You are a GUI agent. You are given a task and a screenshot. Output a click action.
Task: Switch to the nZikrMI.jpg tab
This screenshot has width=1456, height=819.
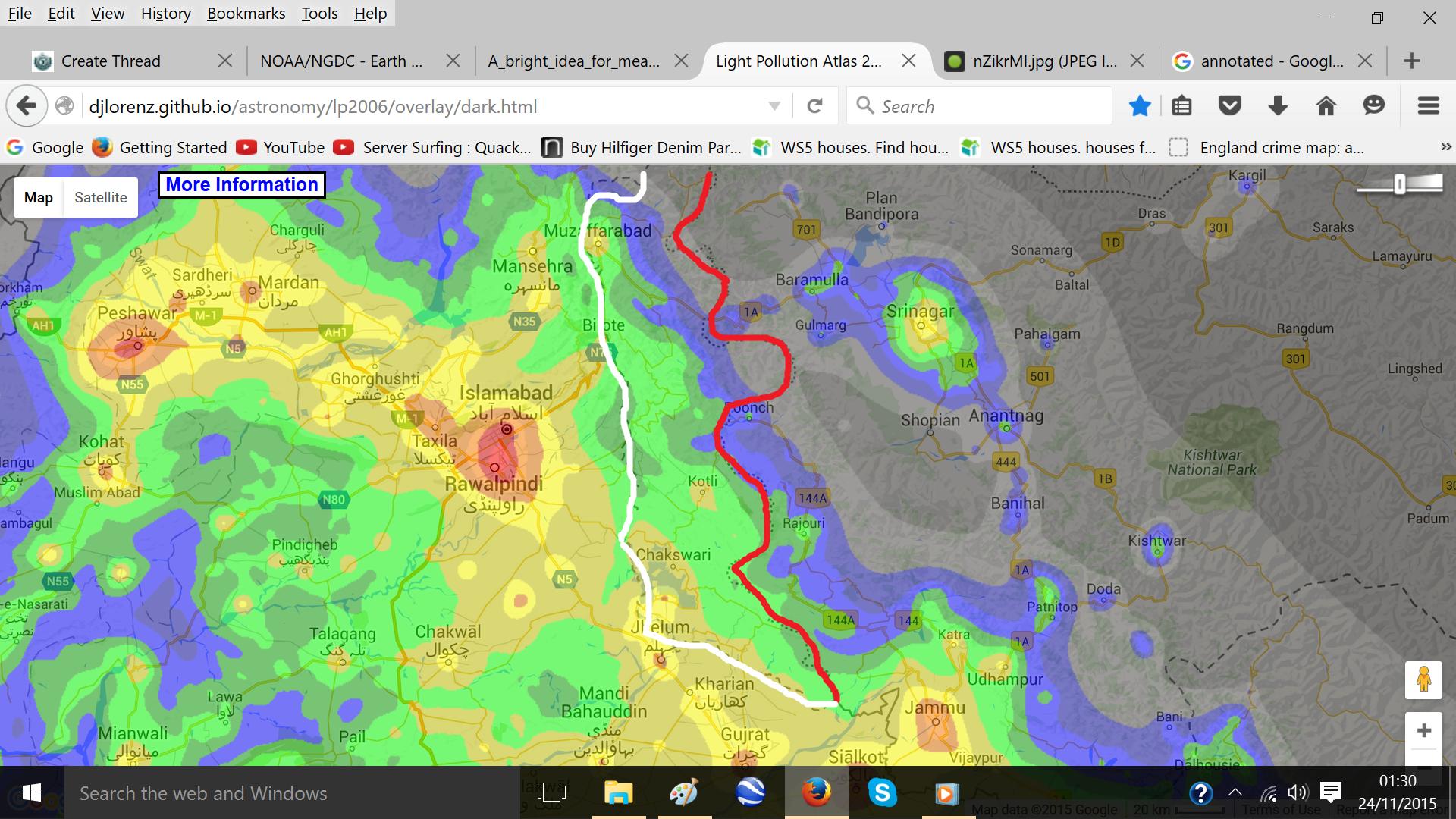[x=1045, y=61]
